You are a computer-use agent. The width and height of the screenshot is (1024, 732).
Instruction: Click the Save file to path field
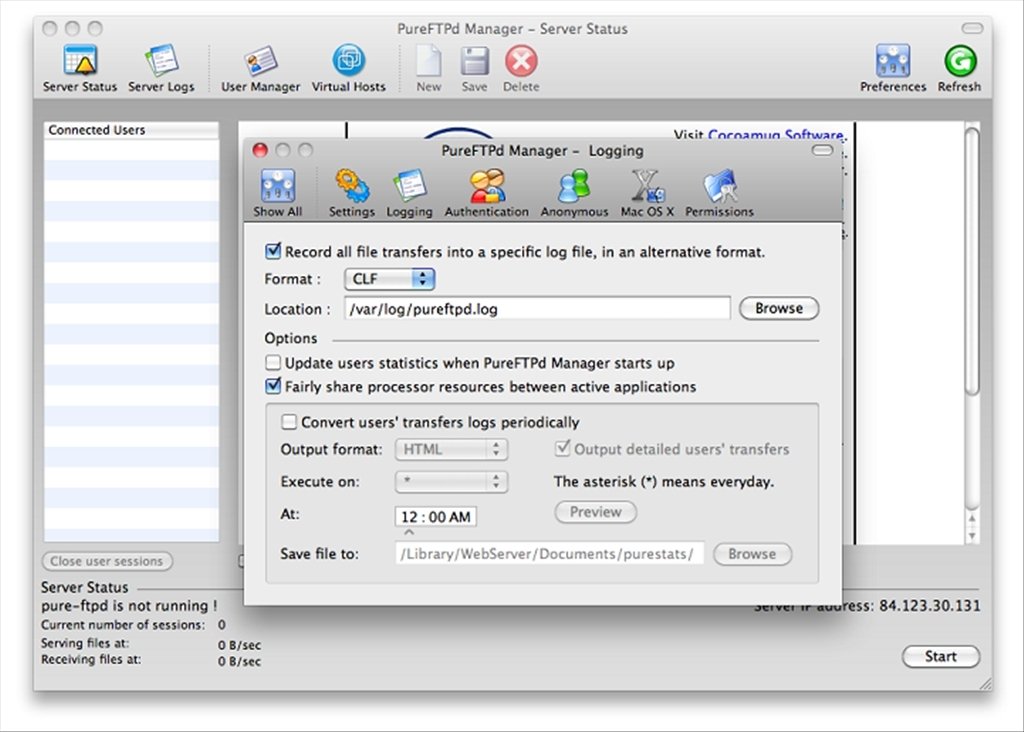click(549, 554)
